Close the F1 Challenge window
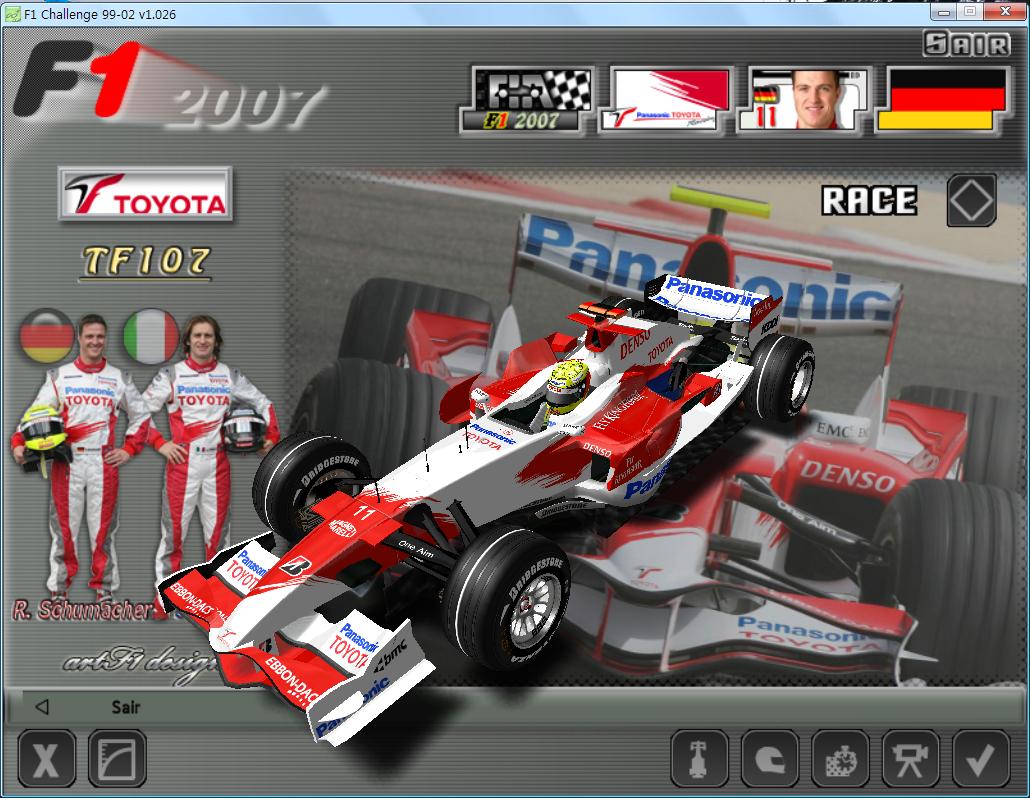Image resolution: width=1030 pixels, height=798 pixels. [x=1005, y=12]
